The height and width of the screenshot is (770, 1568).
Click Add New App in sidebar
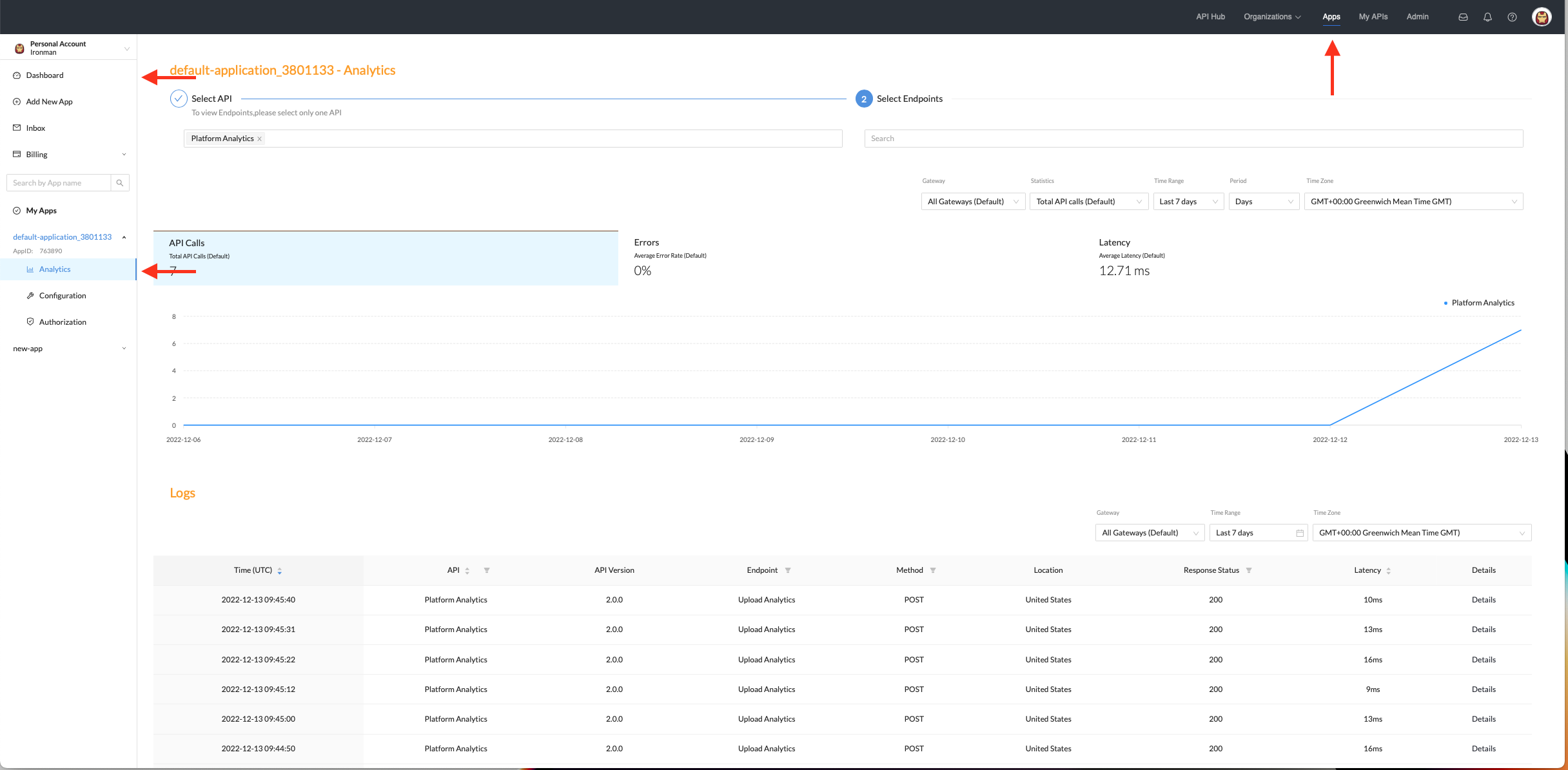click(x=49, y=102)
